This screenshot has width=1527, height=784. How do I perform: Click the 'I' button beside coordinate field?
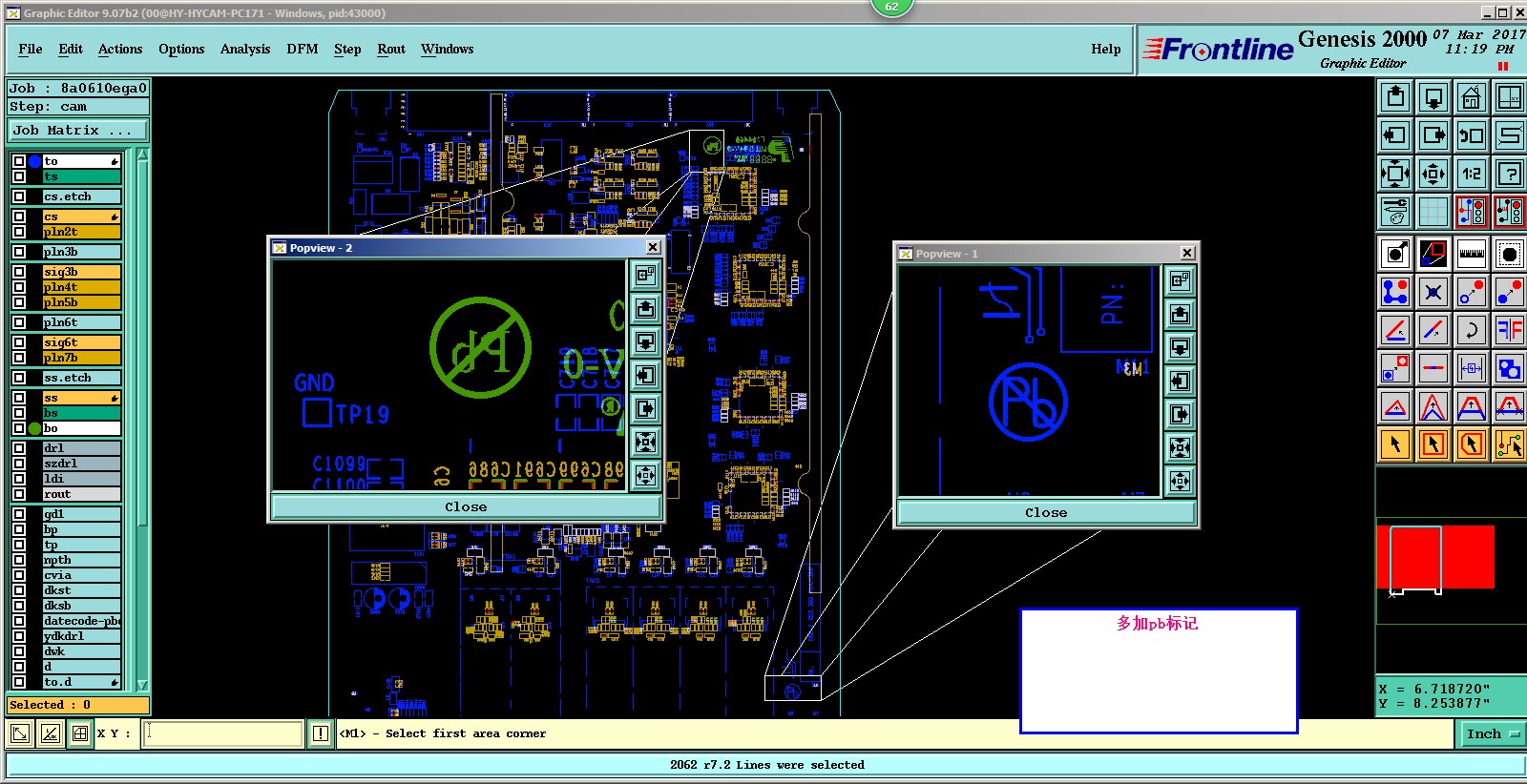[x=321, y=733]
